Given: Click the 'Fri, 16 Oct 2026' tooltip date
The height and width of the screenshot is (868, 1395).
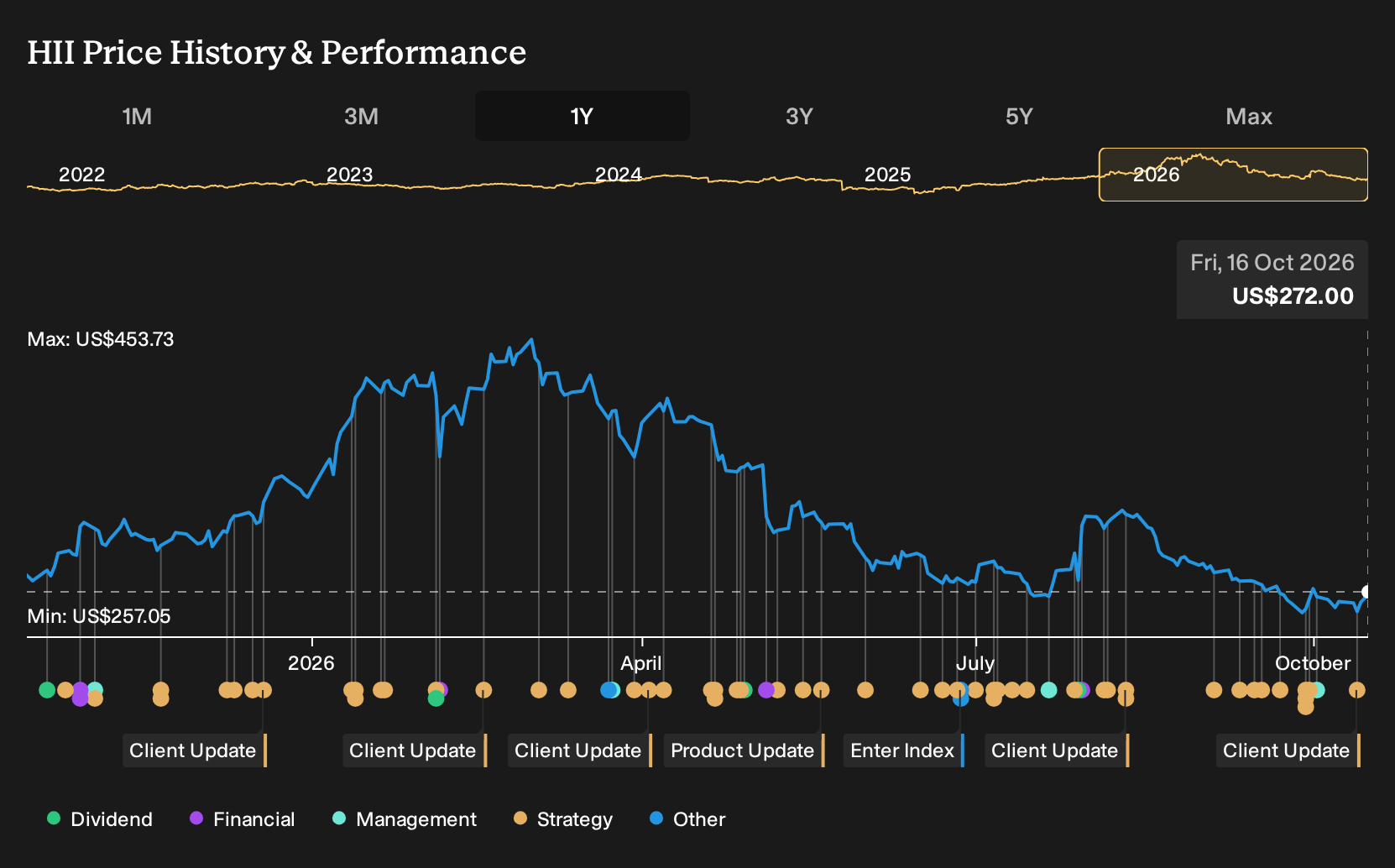Looking at the screenshot, I should click(x=1272, y=263).
